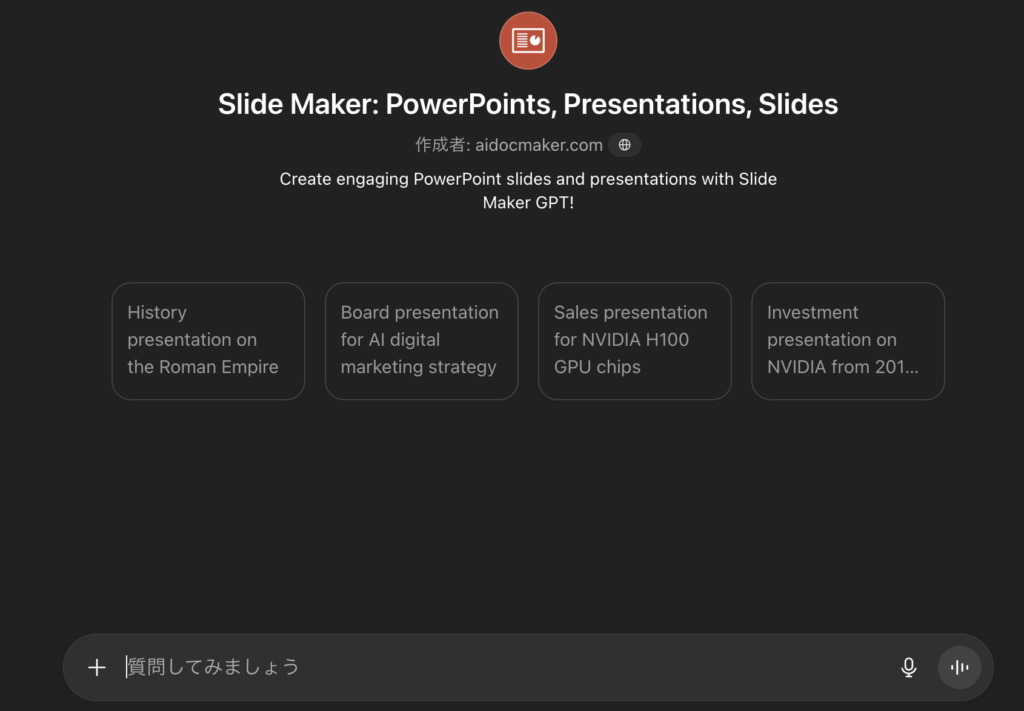Start dictation with the microphone icon

coord(908,667)
